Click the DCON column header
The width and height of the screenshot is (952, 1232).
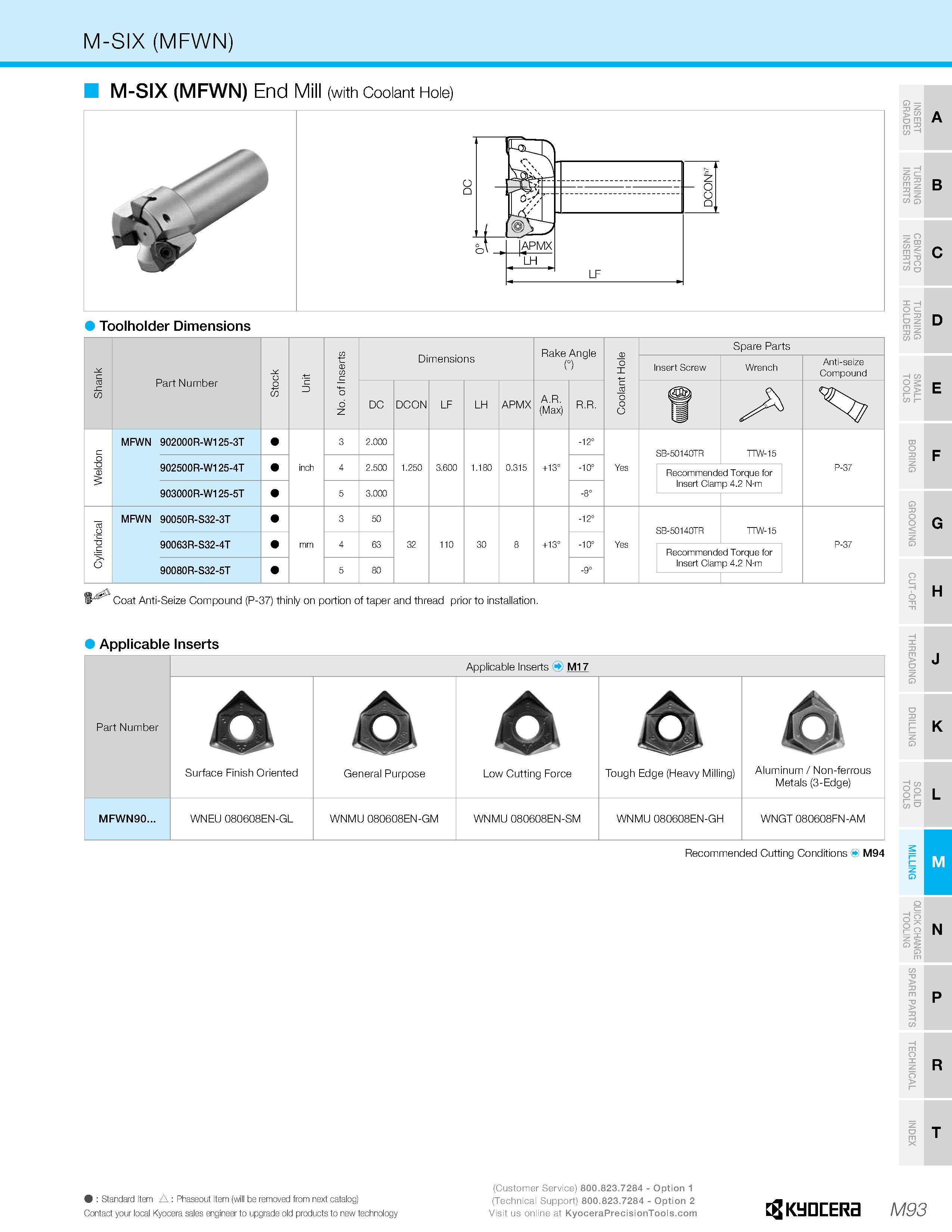point(411,404)
